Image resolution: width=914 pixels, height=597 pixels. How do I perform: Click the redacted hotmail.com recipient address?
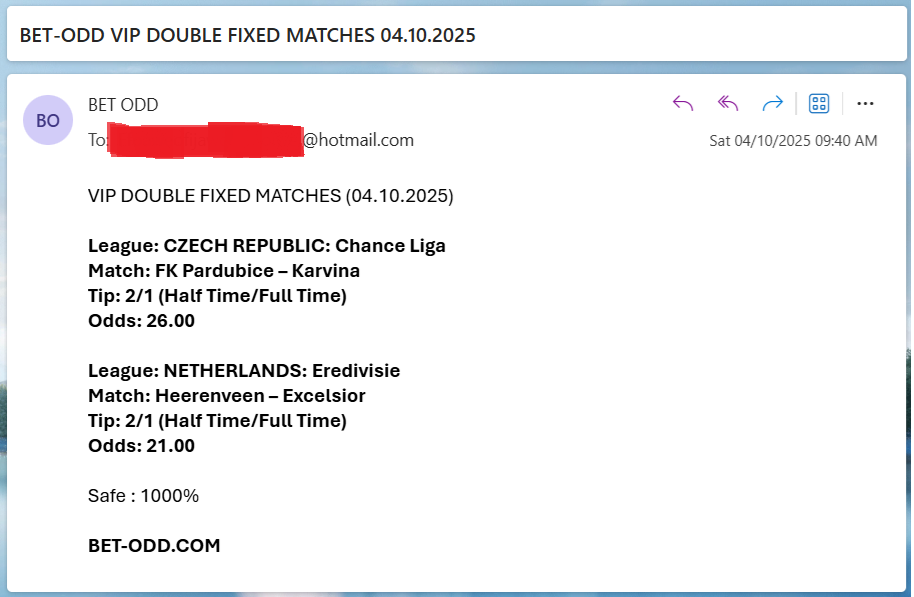pyautogui.click(x=260, y=140)
